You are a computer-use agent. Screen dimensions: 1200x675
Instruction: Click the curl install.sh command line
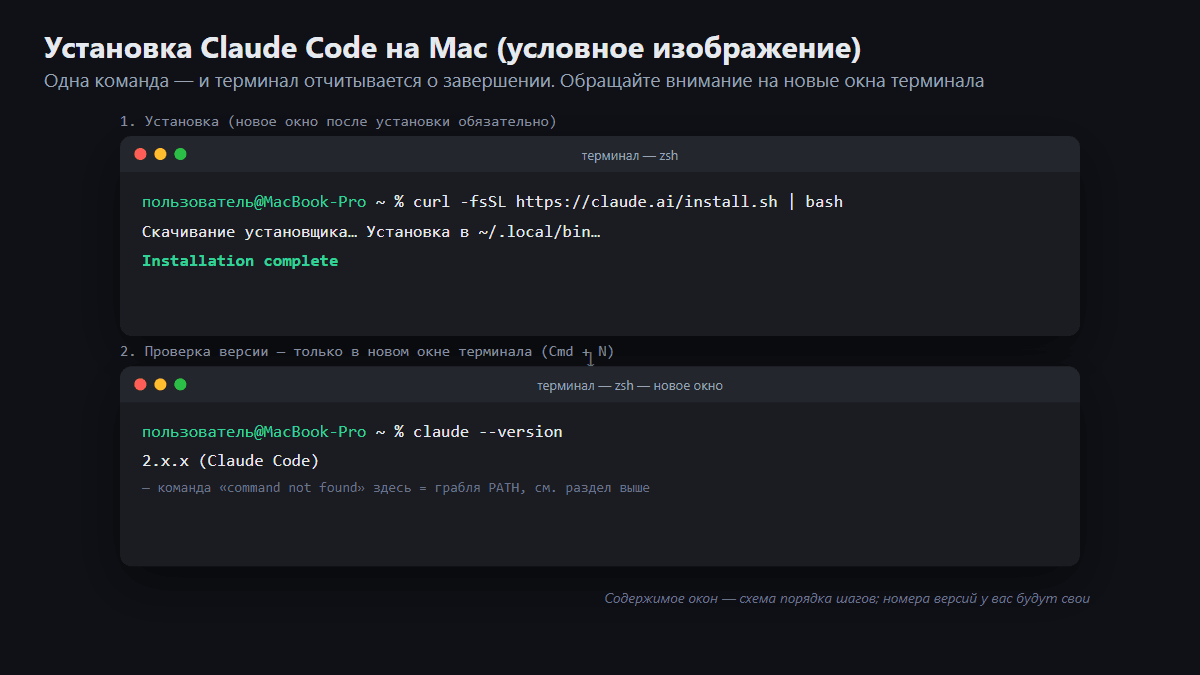pyautogui.click(x=628, y=202)
